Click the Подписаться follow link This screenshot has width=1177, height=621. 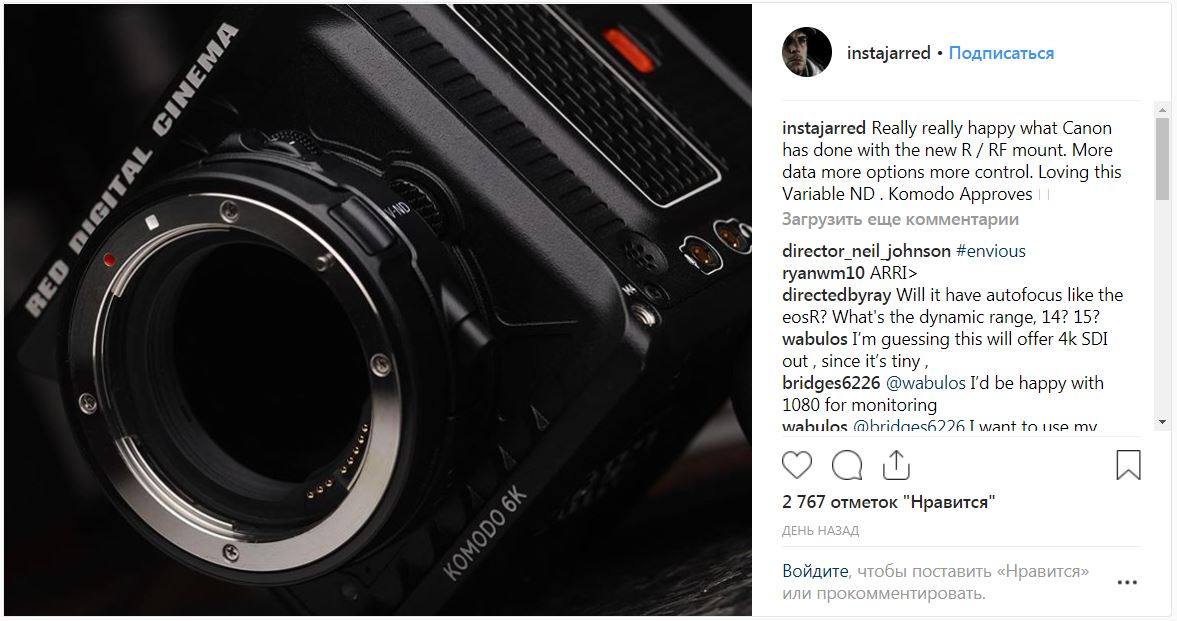(1001, 53)
